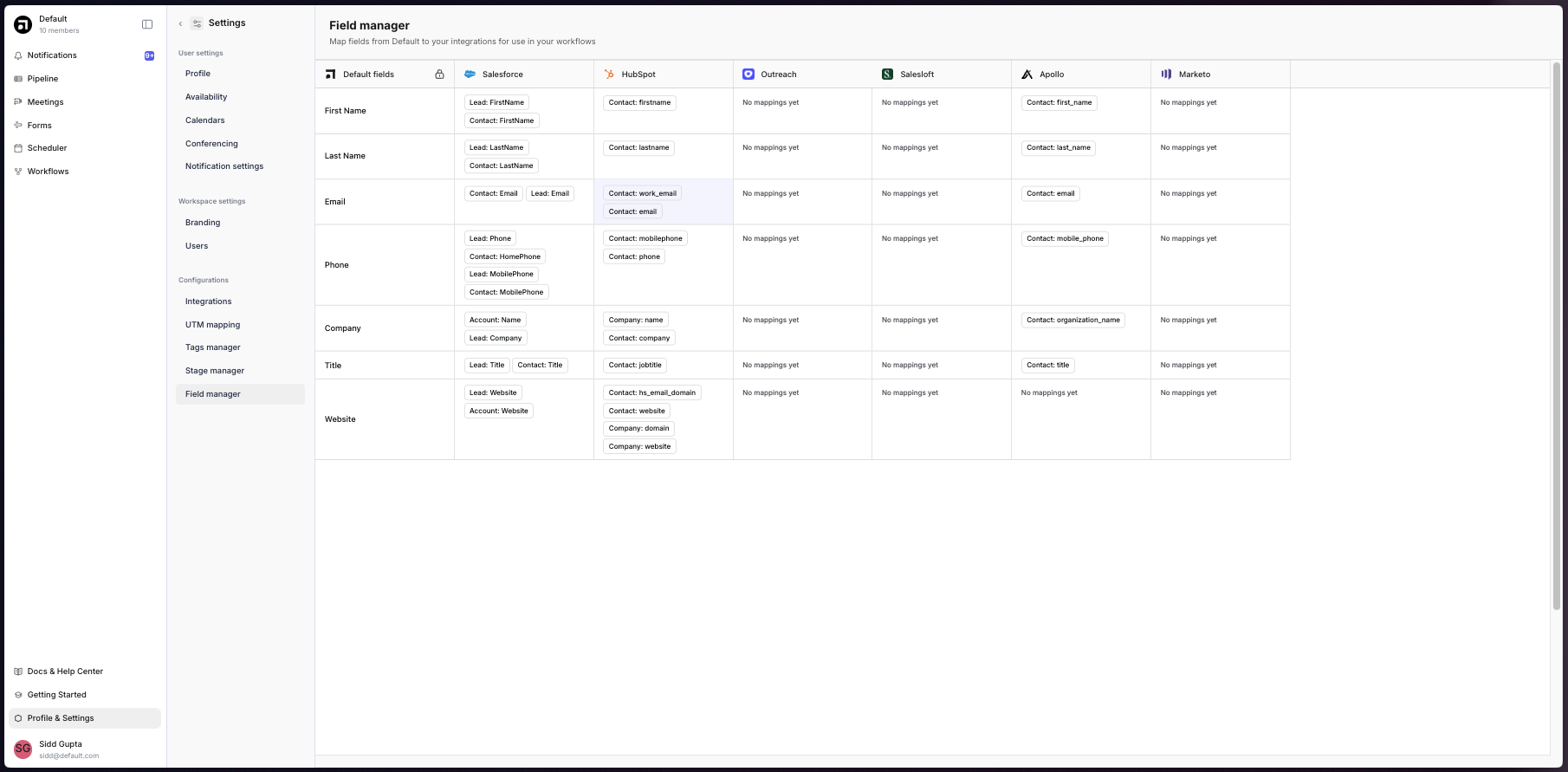Click the Scheduler calendar icon
The image size is (1568, 772).
(x=18, y=148)
